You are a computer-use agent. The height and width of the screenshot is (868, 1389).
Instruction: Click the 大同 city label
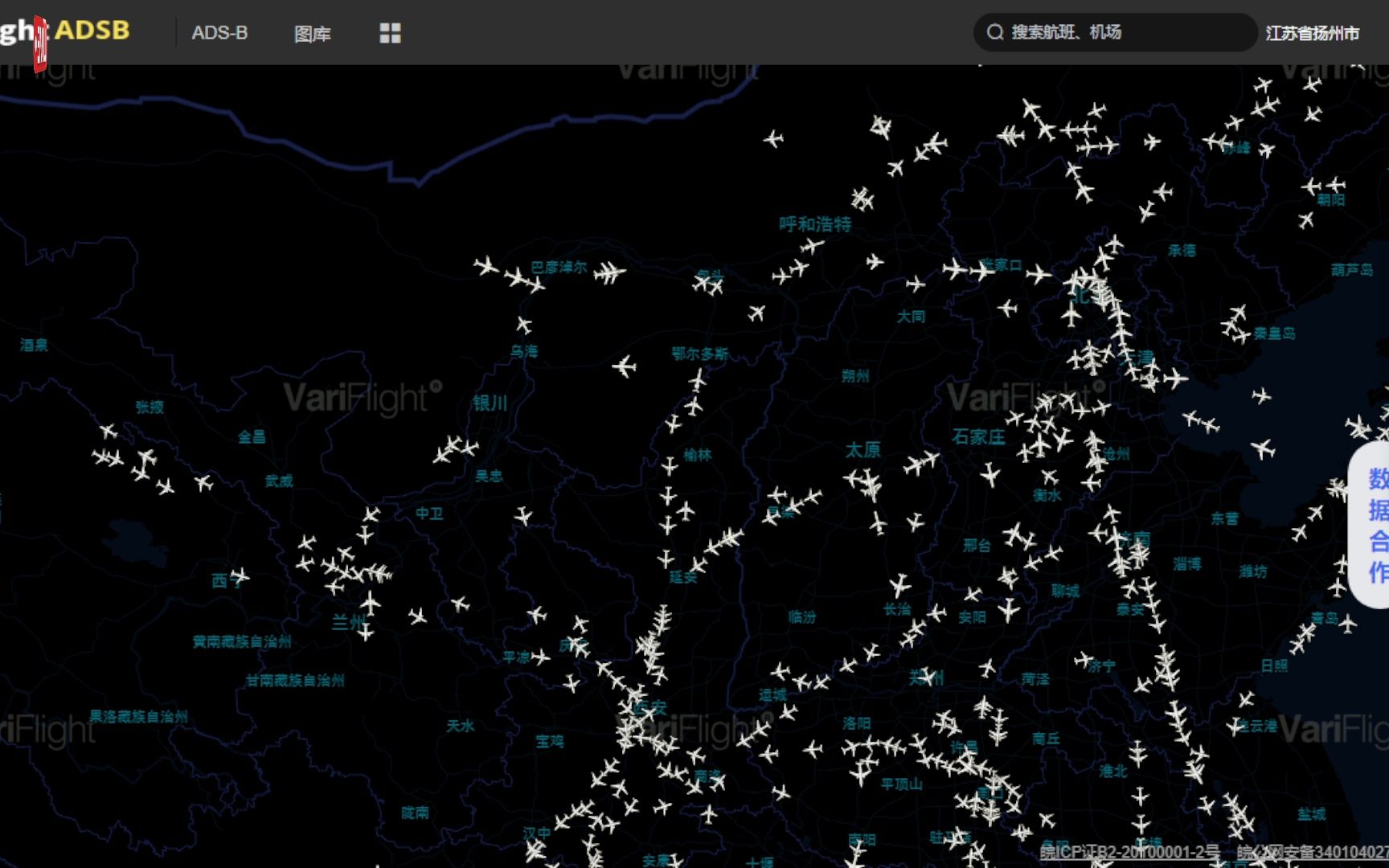(912, 317)
